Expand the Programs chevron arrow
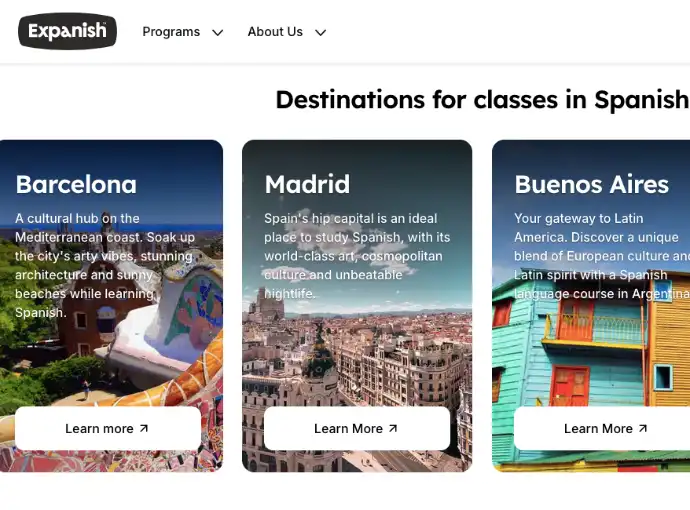Screen dimensions: 690x510 [x=217, y=33]
